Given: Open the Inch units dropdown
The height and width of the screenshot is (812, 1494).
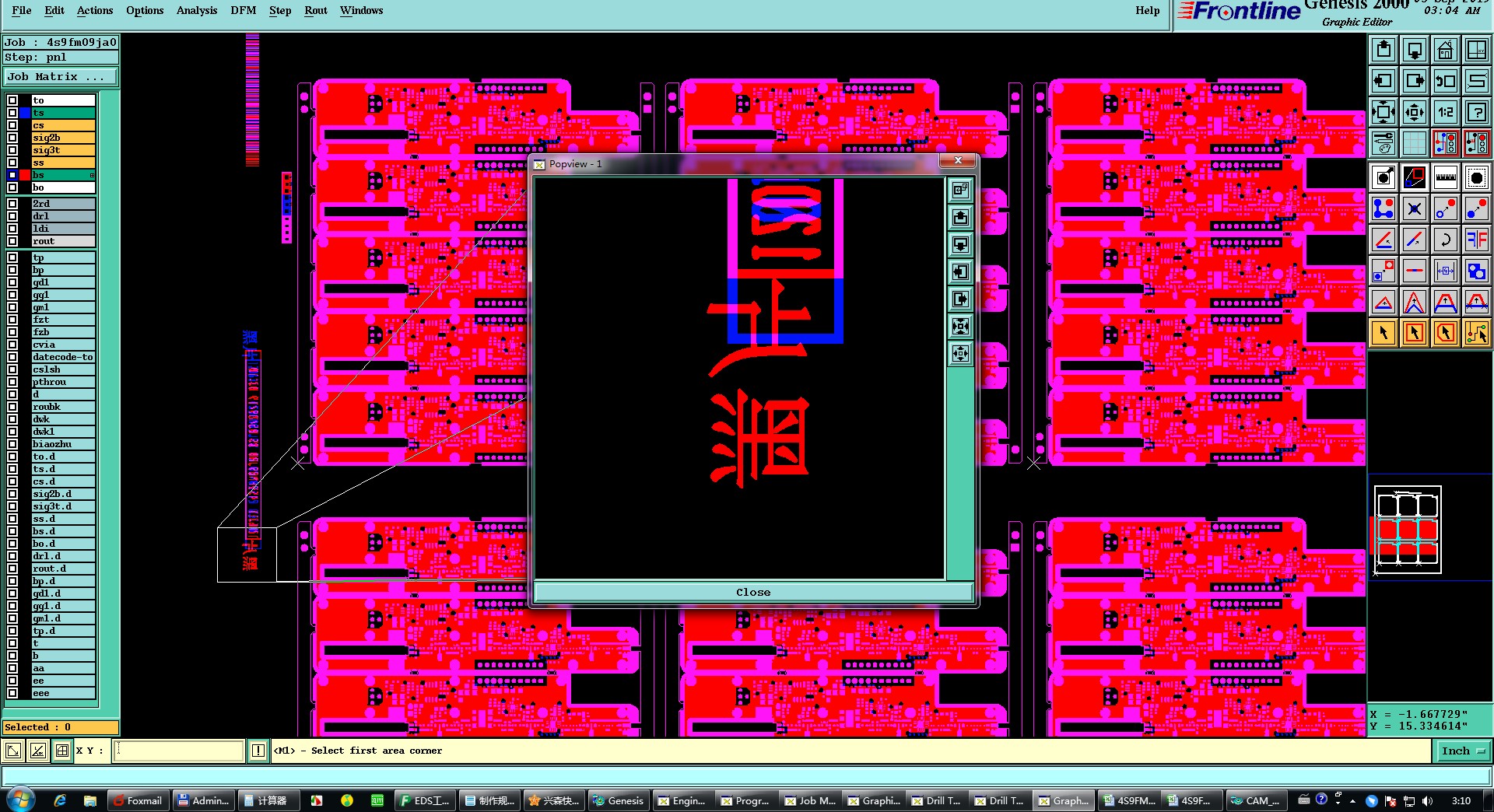Looking at the screenshot, I should pos(1462,751).
